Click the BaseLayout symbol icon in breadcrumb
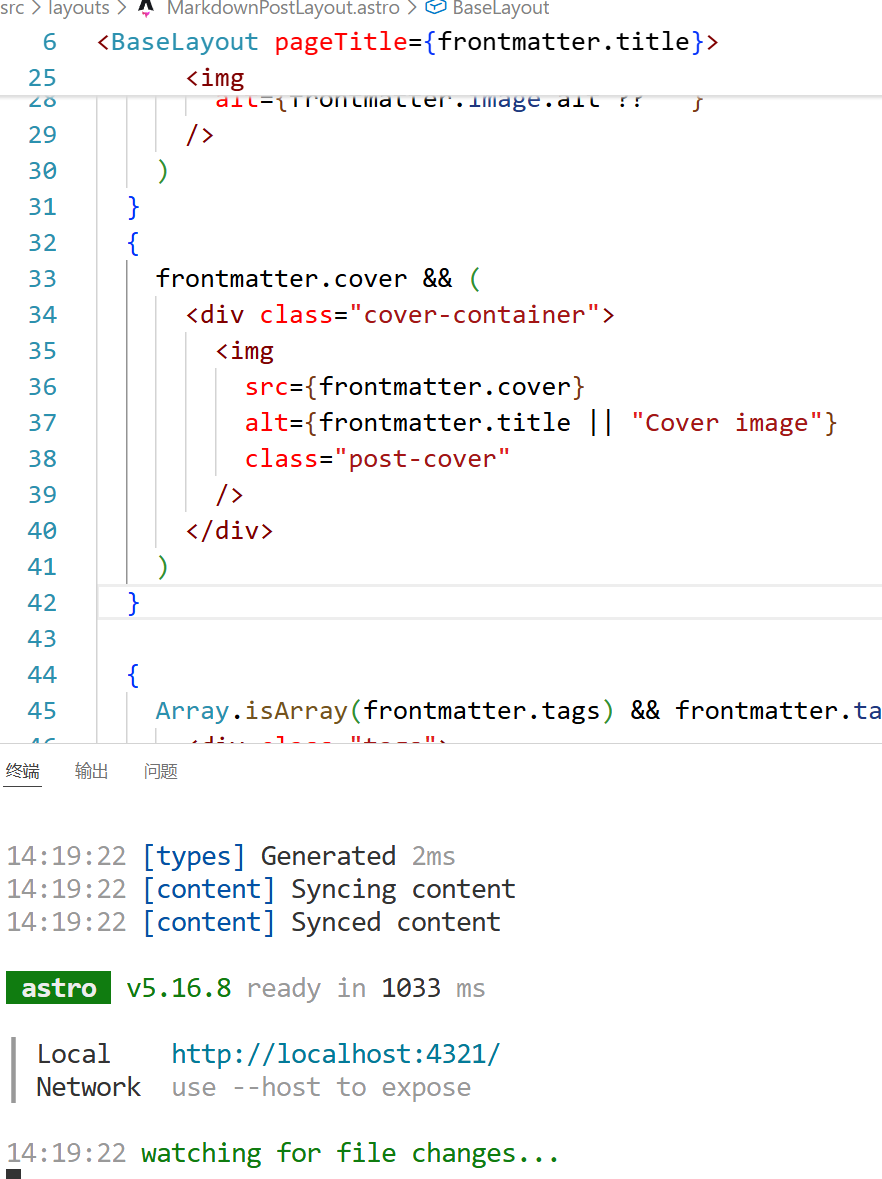This screenshot has height=1179, width=882. point(435,8)
